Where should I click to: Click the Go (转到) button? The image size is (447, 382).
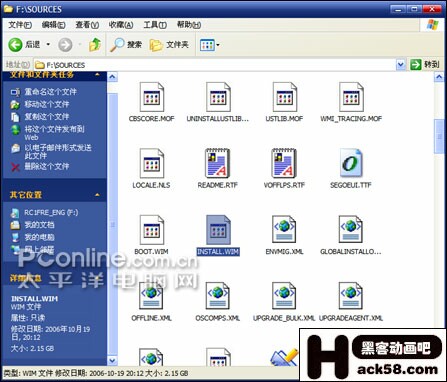(x=425, y=64)
